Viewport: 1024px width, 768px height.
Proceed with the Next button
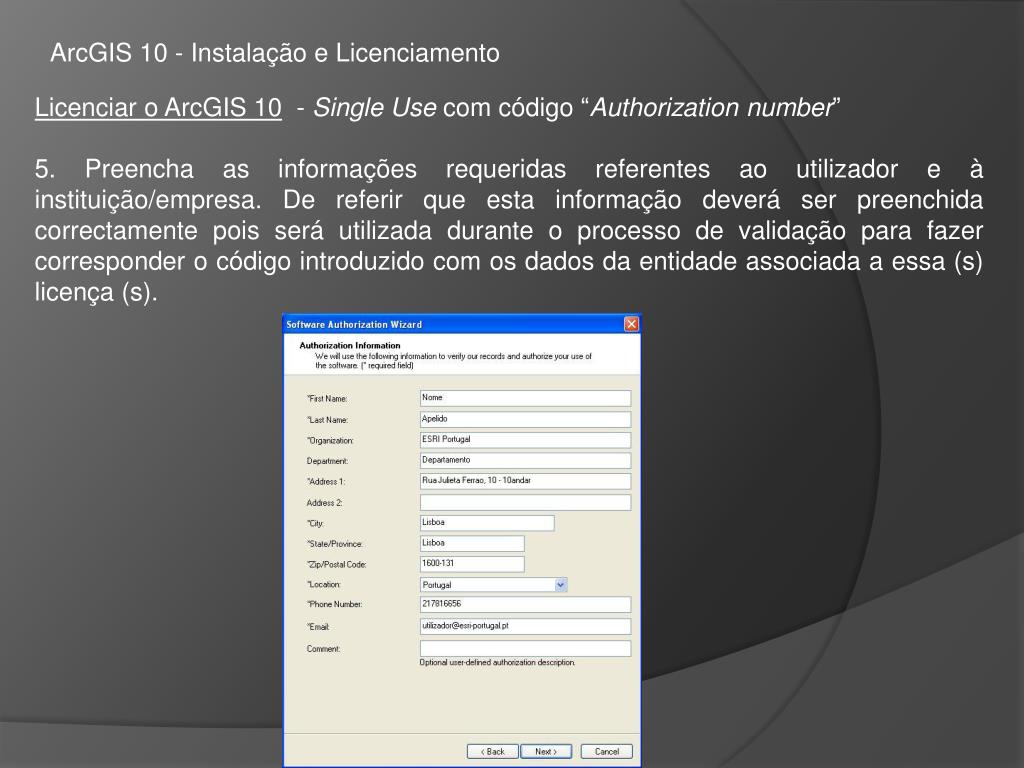[546, 752]
